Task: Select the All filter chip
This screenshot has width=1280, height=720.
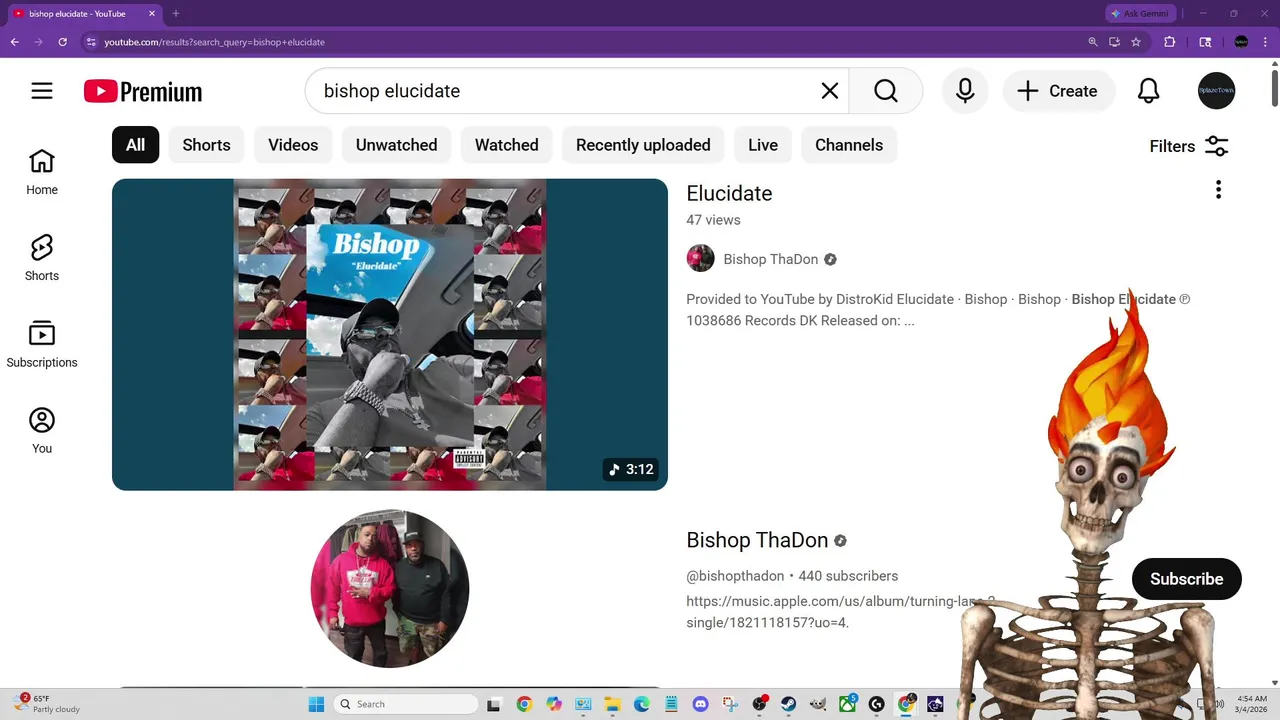Action: (135, 145)
